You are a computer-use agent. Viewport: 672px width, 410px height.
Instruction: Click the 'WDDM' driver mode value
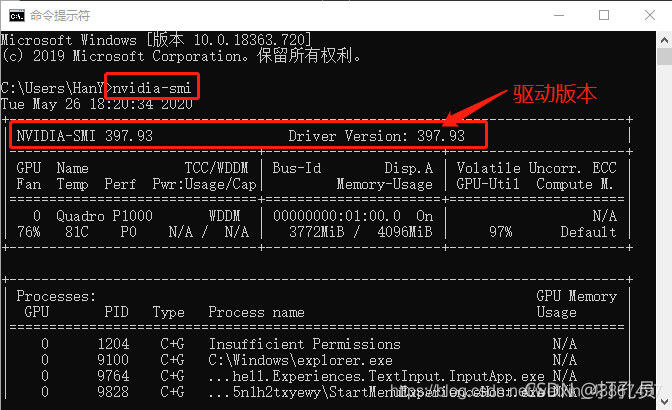pyautogui.click(x=224, y=216)
